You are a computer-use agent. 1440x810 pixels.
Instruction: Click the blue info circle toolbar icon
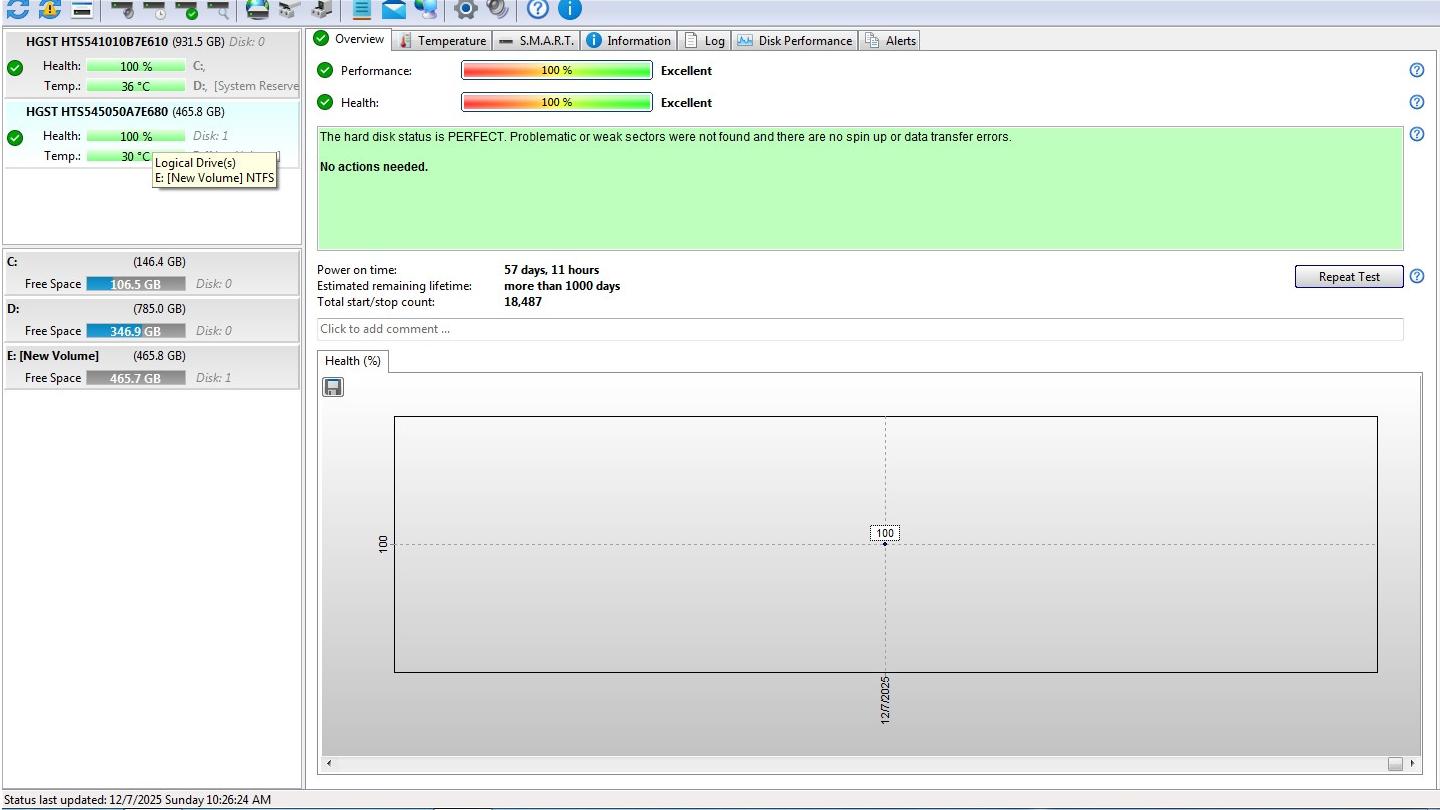point(569,10)
